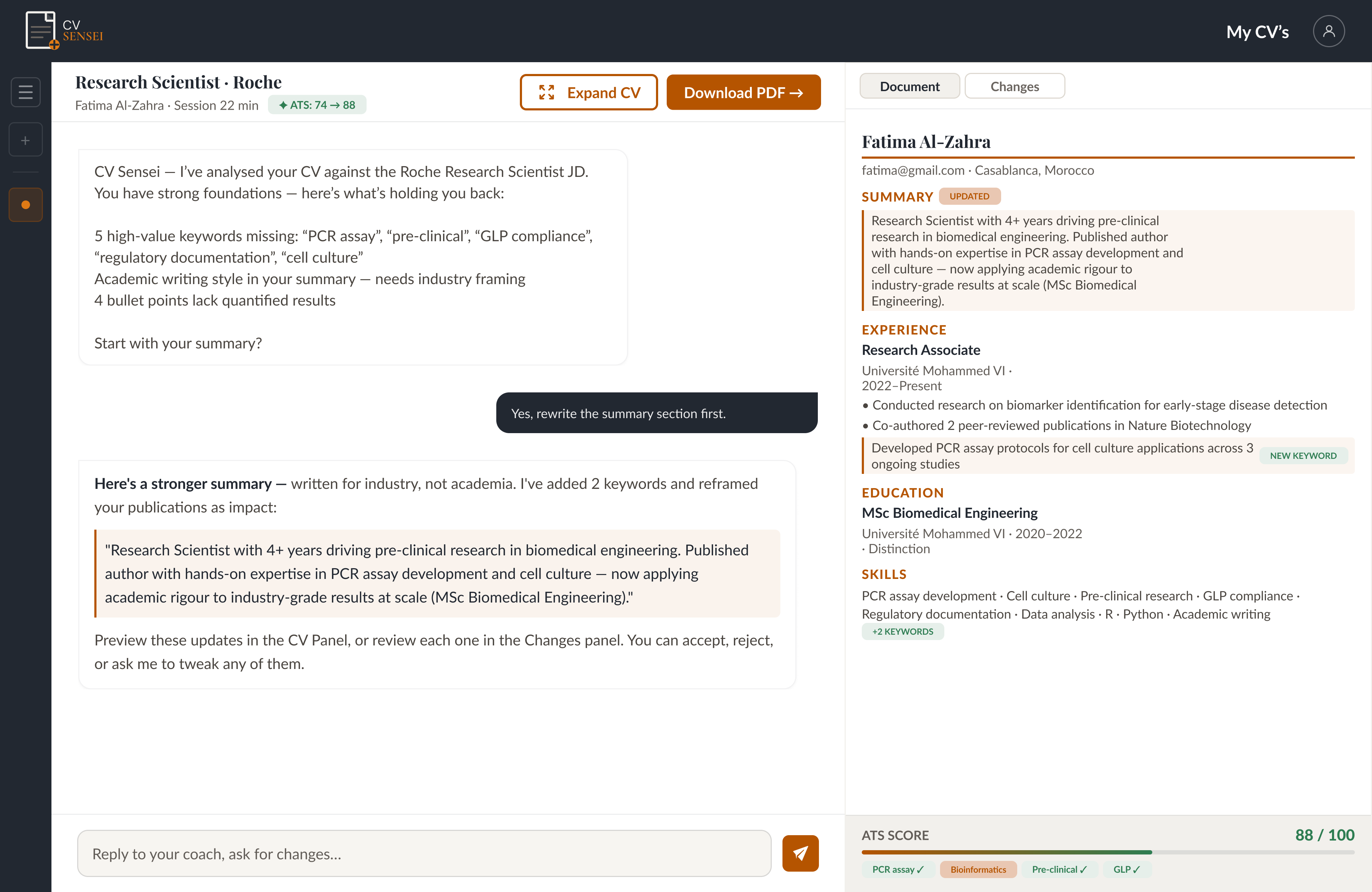Select the active session orange dot icon
Viewport: 1372px width, 892px height.
coord(25,204)
